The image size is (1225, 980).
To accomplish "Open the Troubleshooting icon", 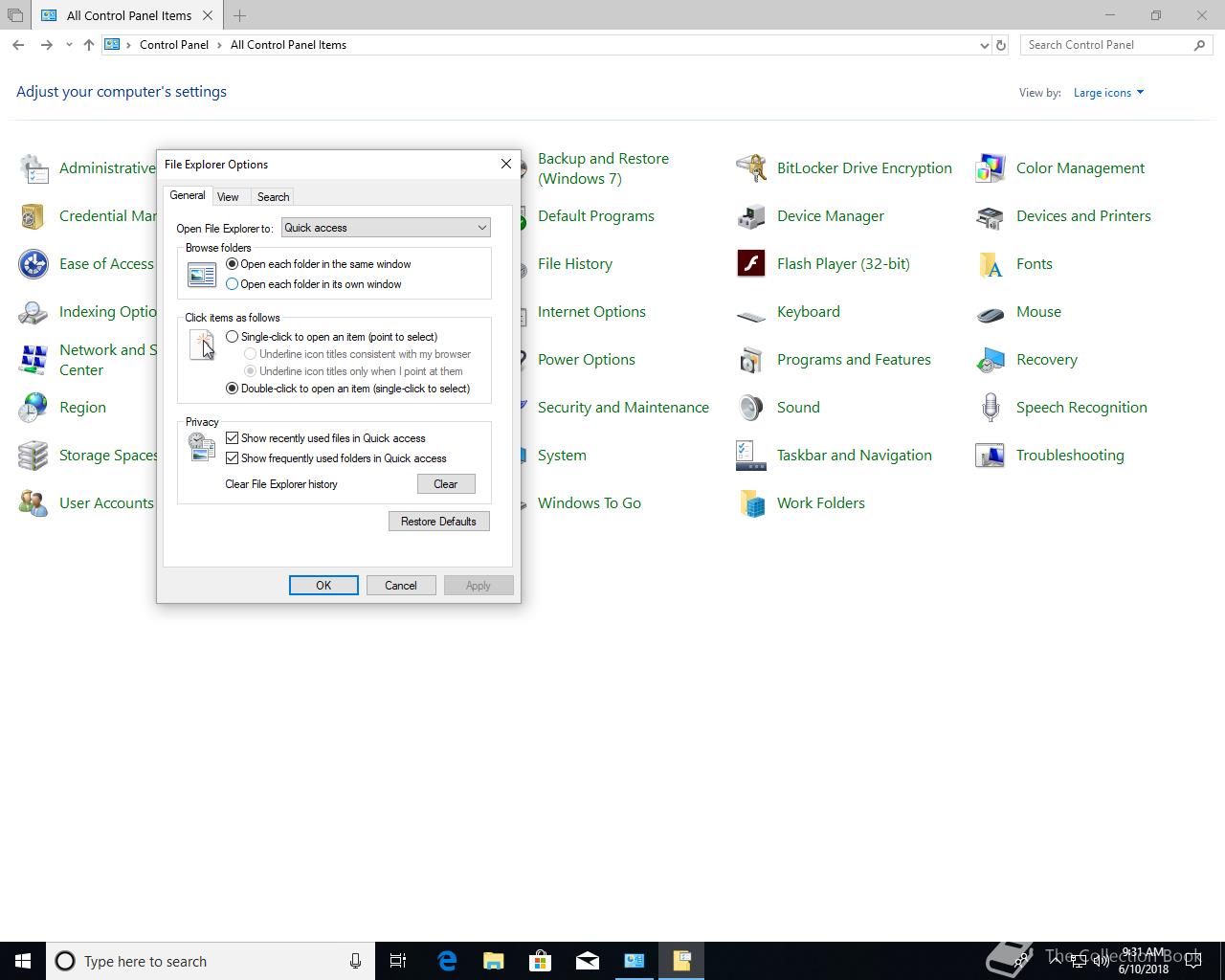I will (991, 456).
